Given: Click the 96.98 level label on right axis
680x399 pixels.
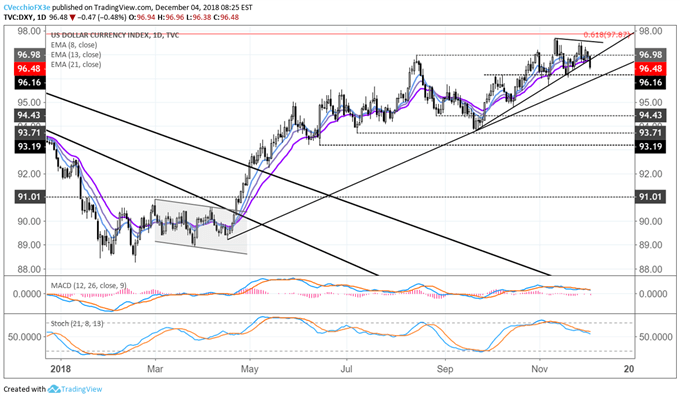Looking at the screenshot, I should click(x=651, y=55).
